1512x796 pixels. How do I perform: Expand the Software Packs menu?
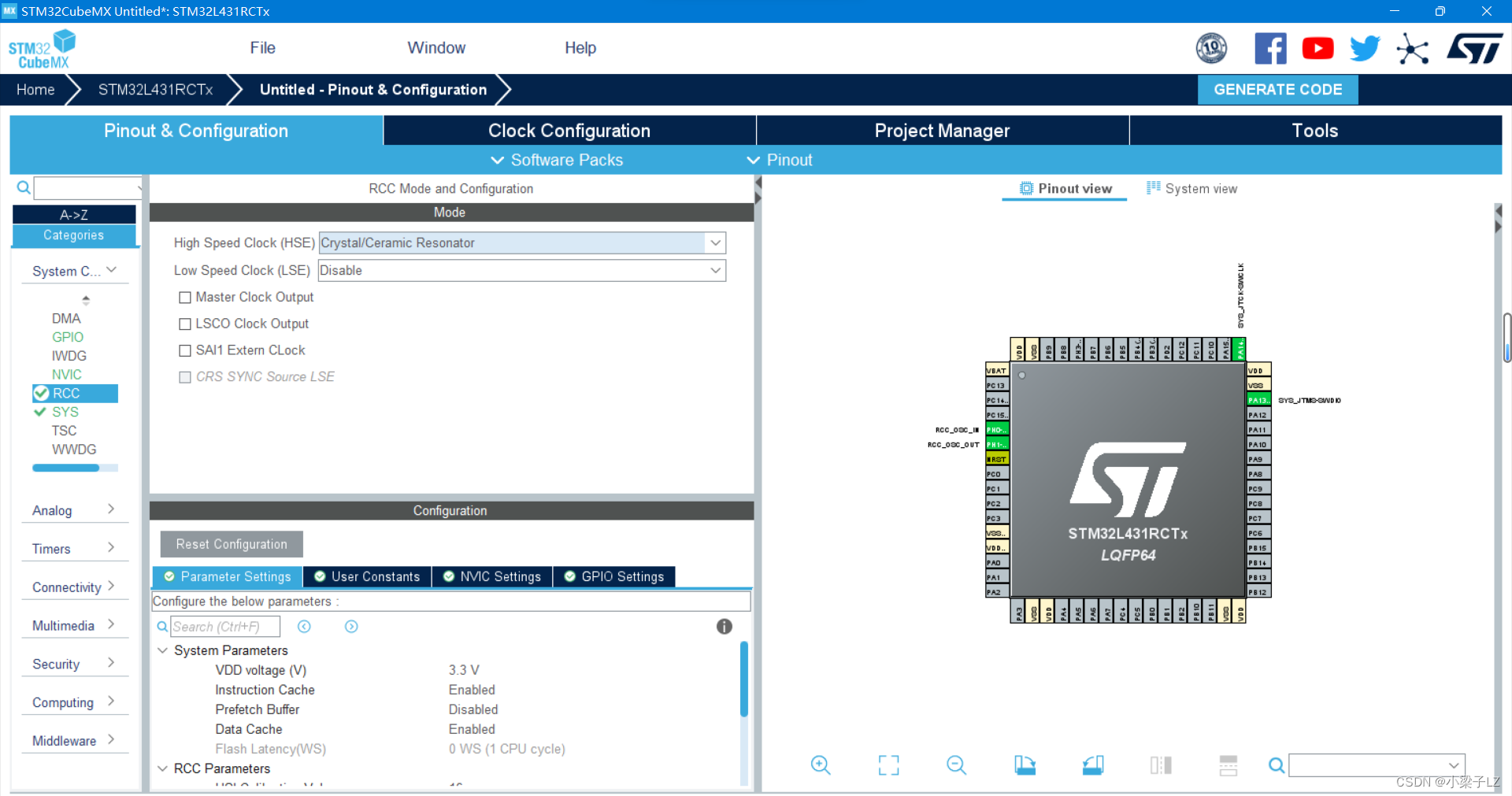558,160
